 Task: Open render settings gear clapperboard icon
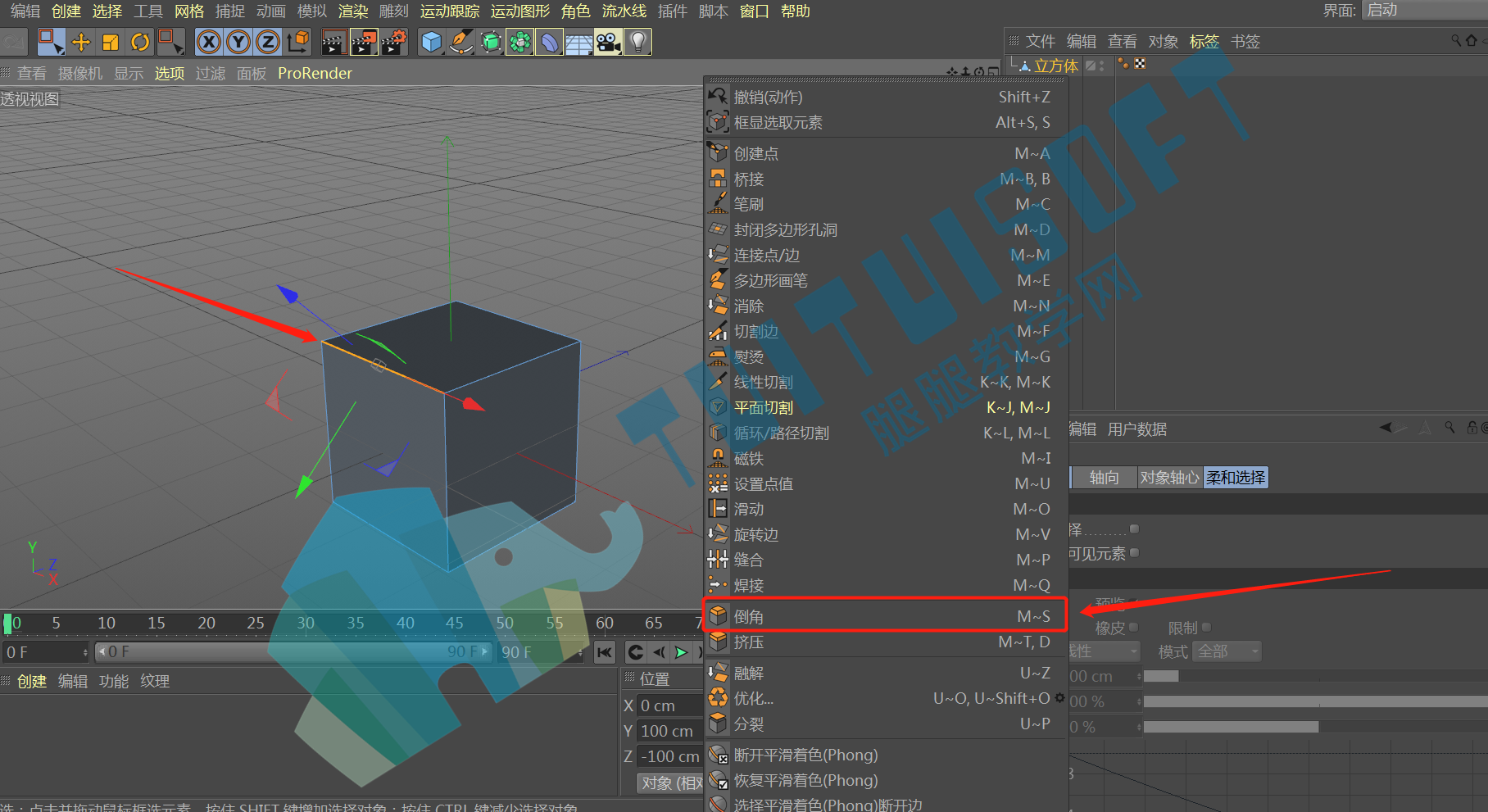(x=394, y=42)
